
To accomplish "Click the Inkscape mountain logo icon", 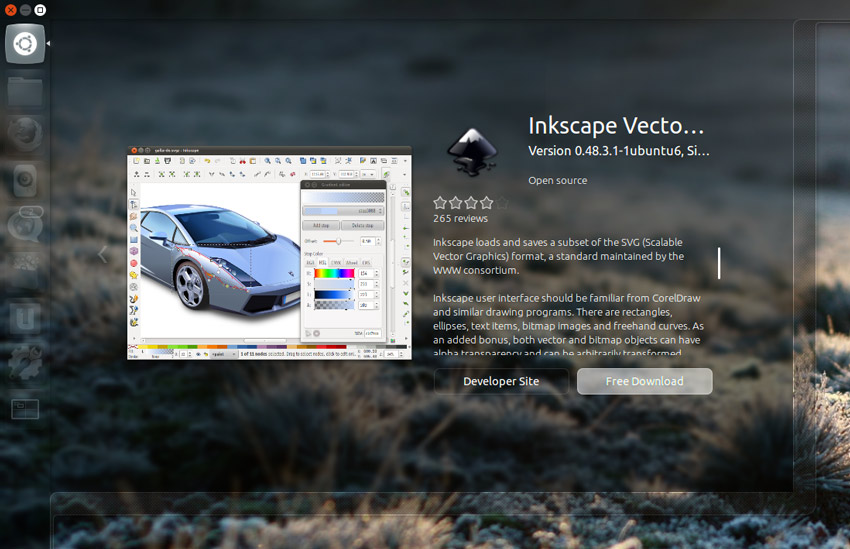I will coord(472,152).
